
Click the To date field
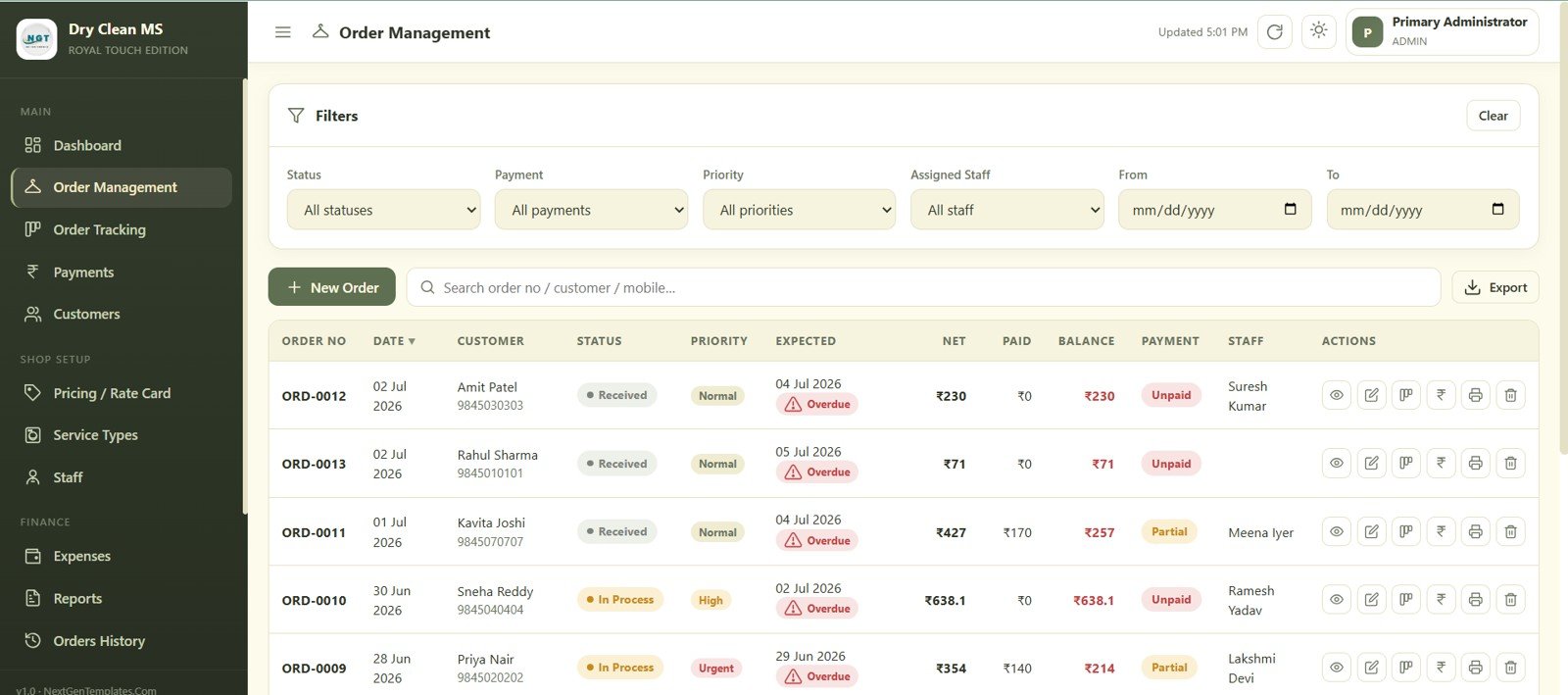click(1422, 210)
